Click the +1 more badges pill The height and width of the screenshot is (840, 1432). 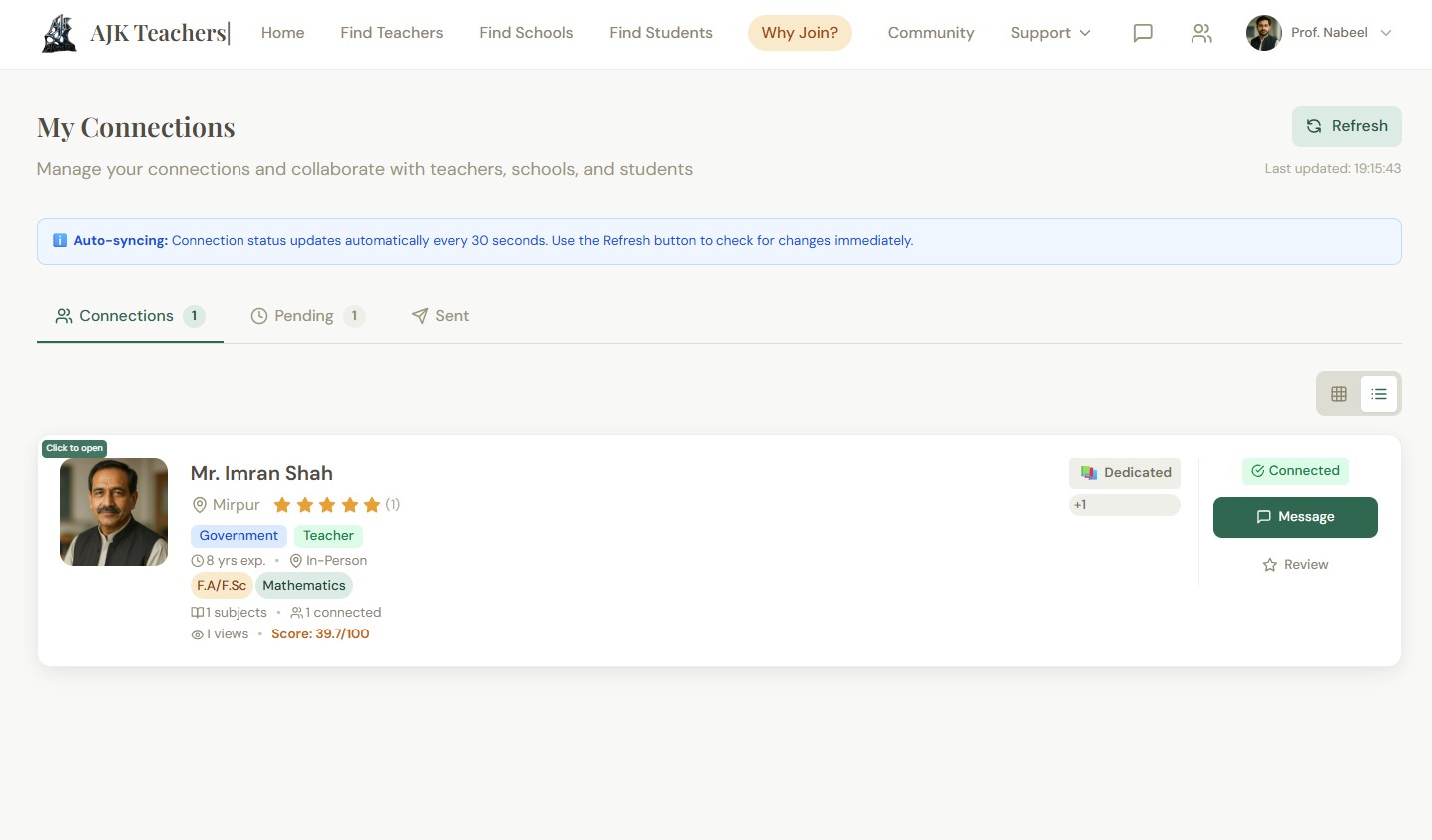click(1124, 505)
